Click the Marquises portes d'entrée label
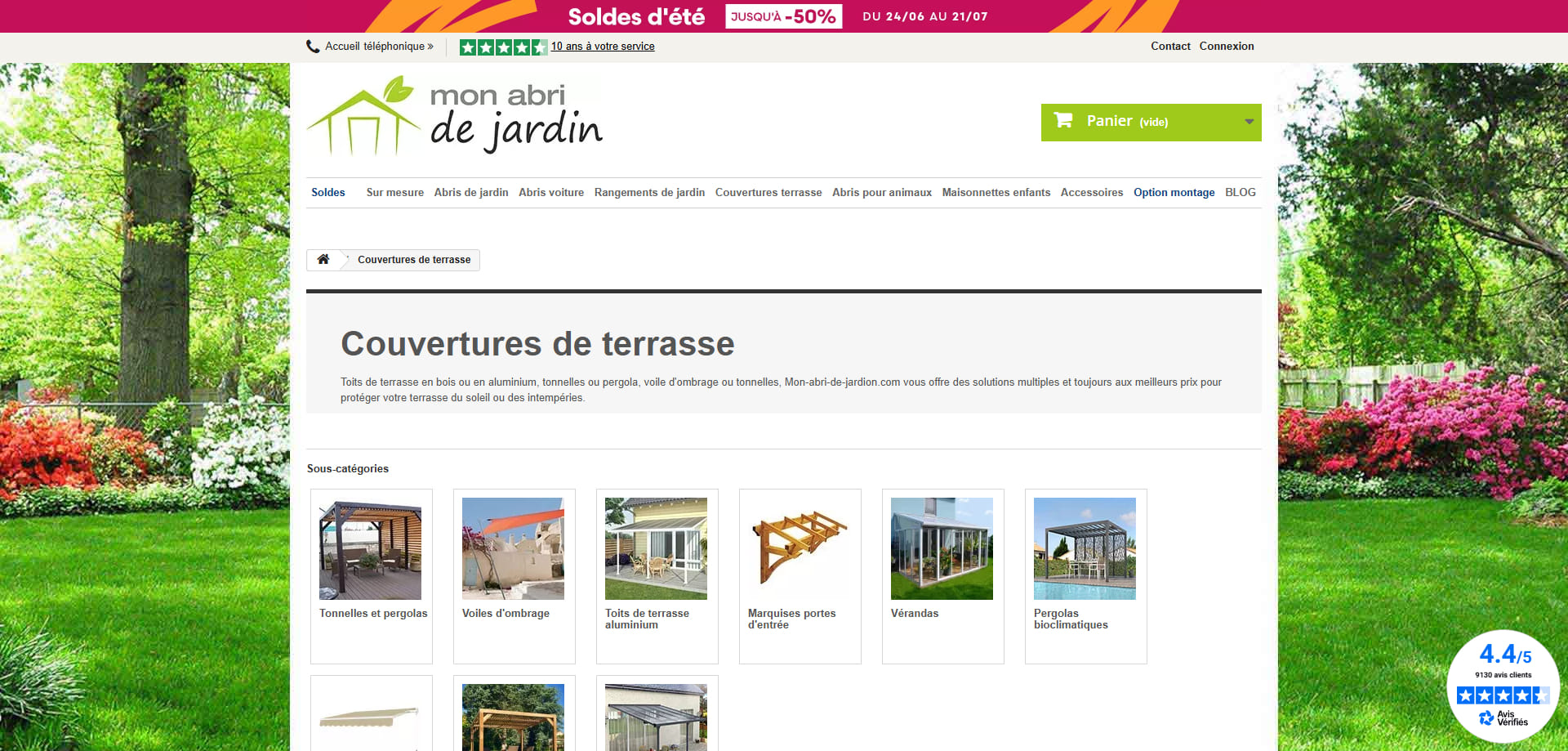Screen dimensions: 1568x751 (x=791, y=619)
